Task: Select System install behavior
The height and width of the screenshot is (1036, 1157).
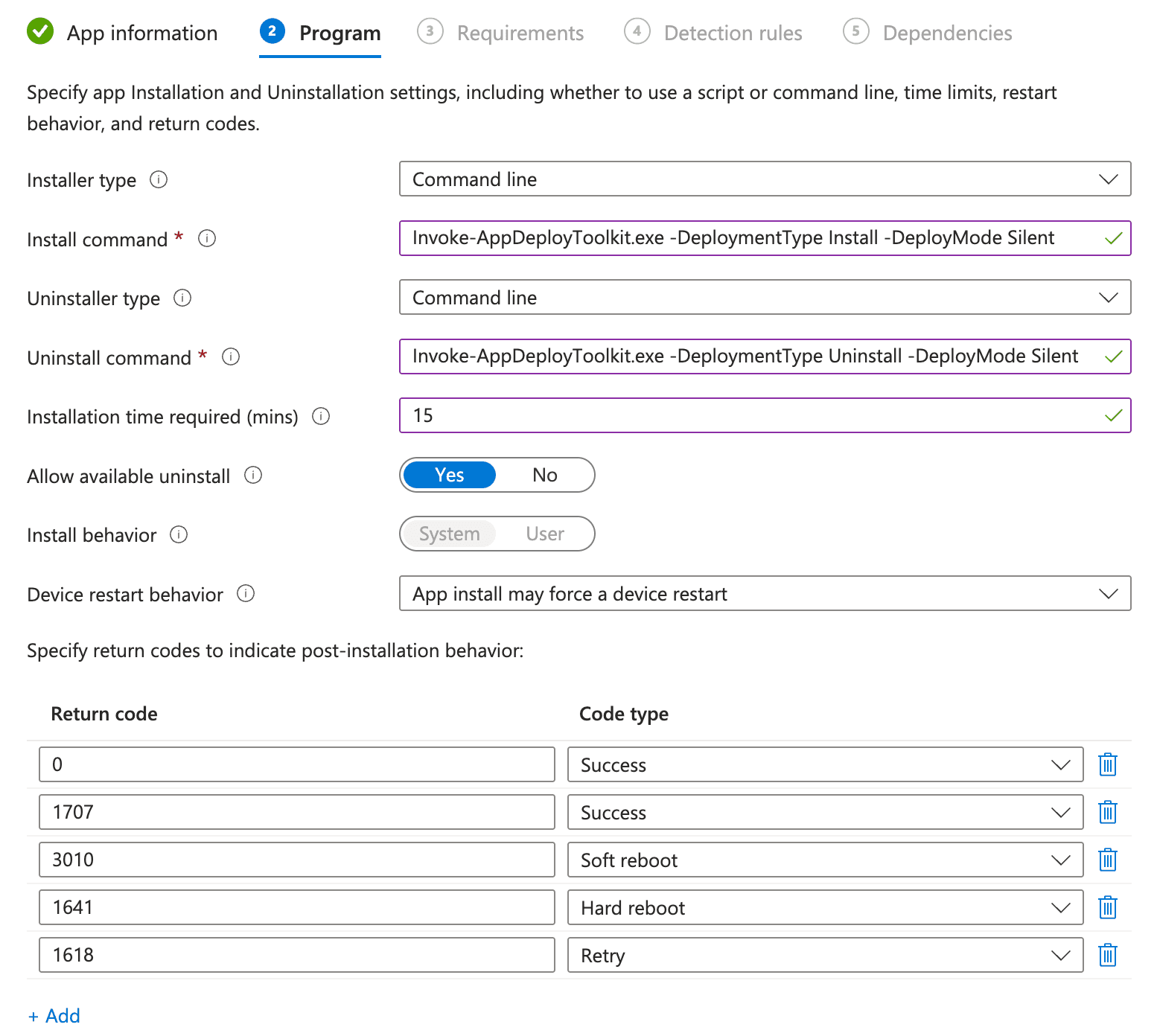Action: coord(450,534)
